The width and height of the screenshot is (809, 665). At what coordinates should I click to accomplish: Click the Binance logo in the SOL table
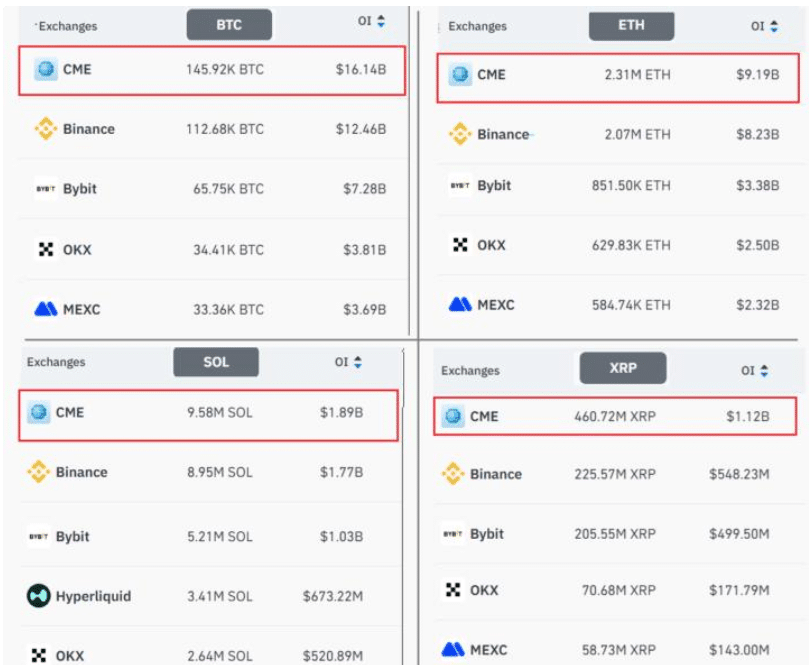click(38, 472)
